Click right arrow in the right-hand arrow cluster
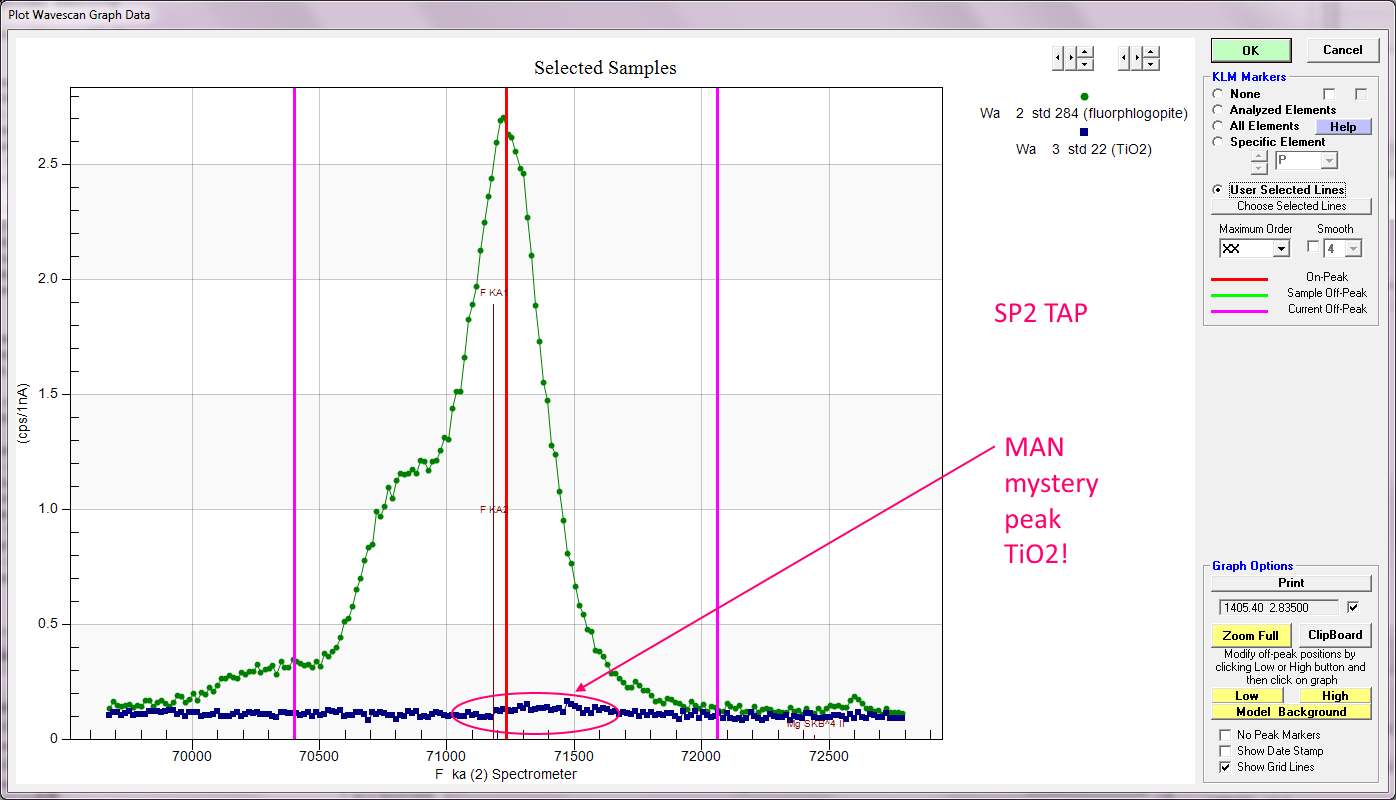Screen dimensions: 1396x800 point(1137,59)
